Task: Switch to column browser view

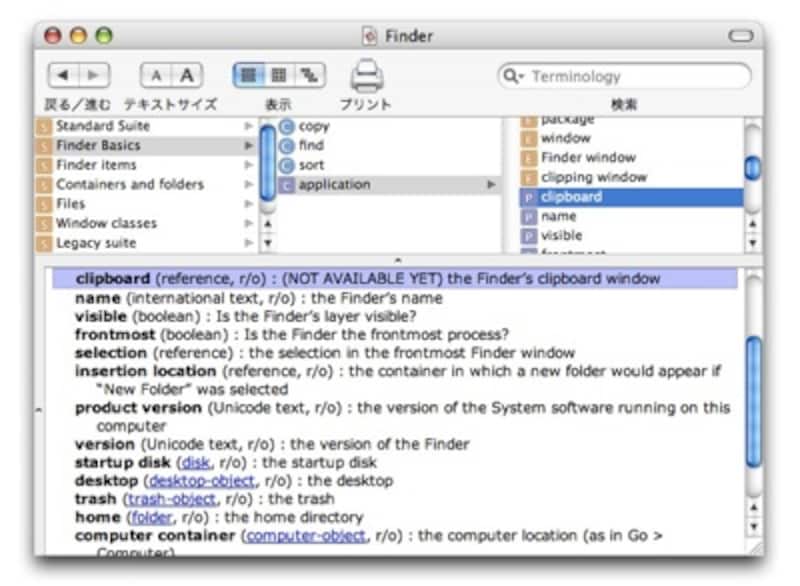Action: (249, 75)
